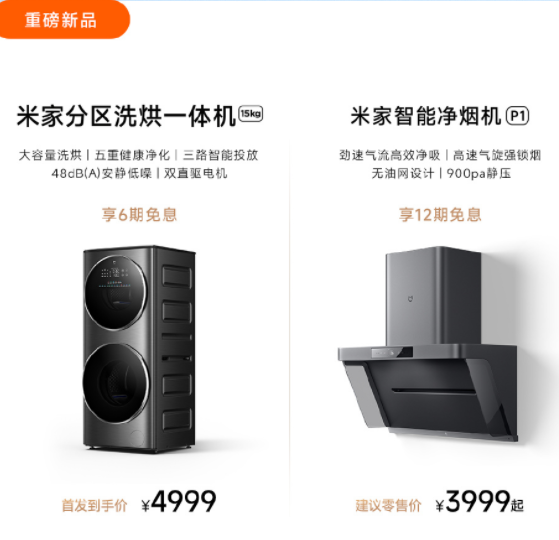Click the 15kg capacity badge icon
This screenshot has height=540, width=559.
[x=250, y=114]
